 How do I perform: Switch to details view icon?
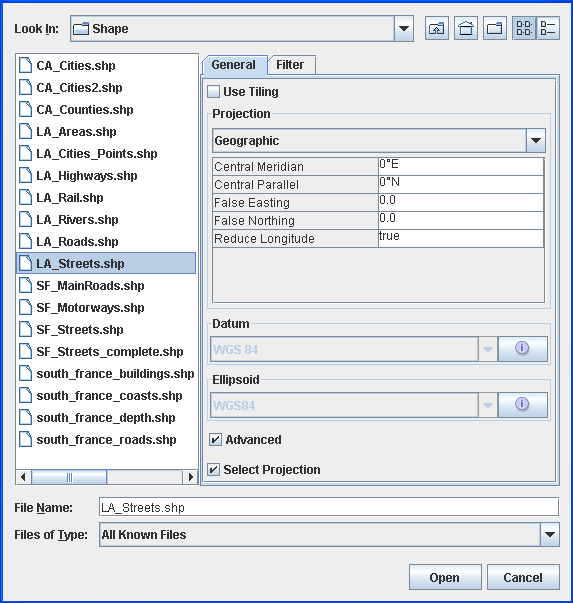(548, 28)
